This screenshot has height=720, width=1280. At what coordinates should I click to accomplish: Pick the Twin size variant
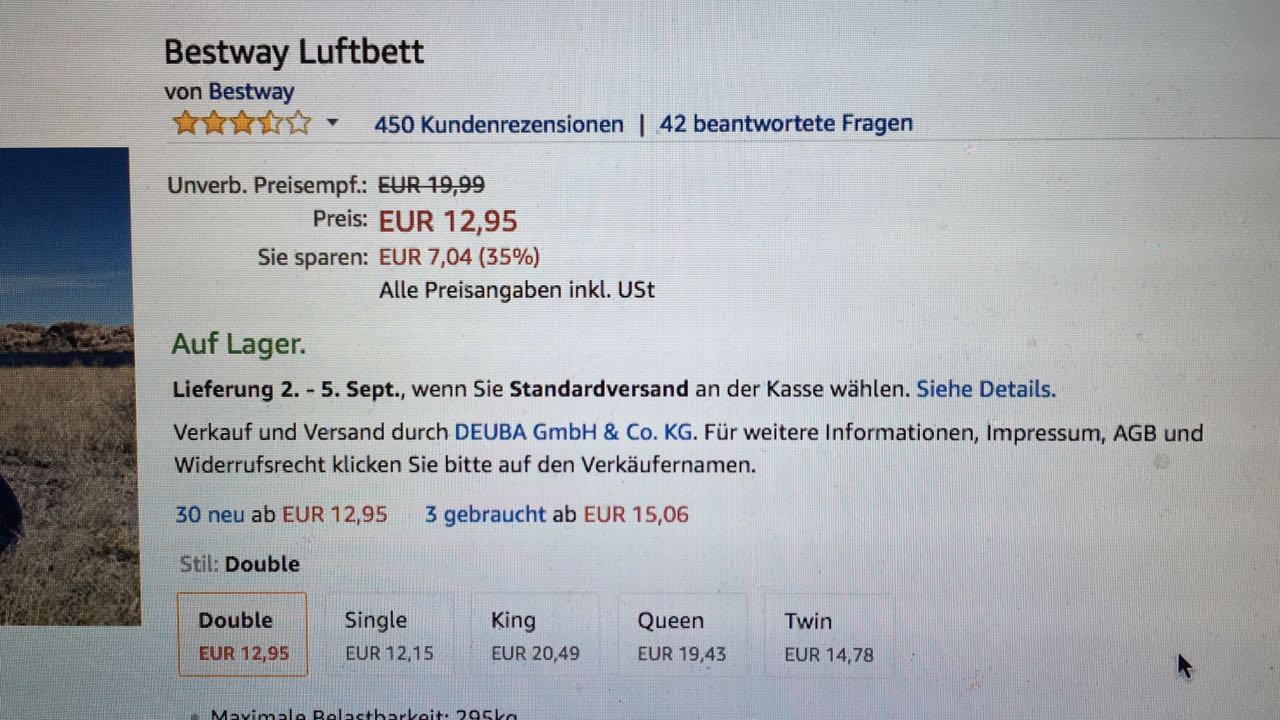click(x=828, y=635)
